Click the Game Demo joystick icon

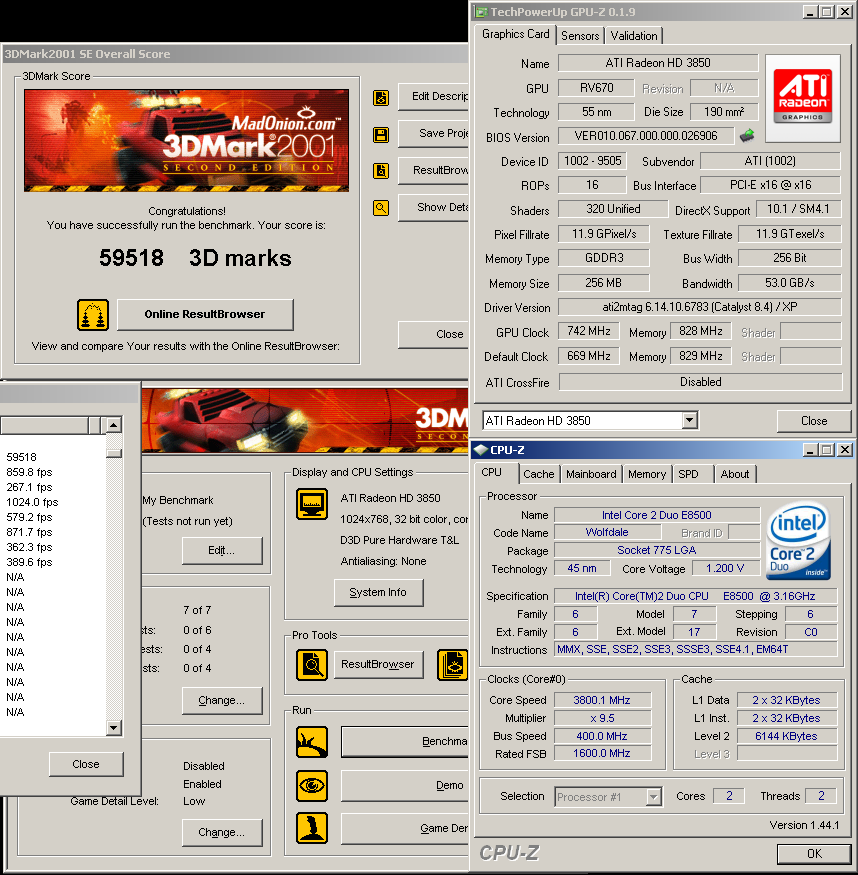tap(312, 828)
